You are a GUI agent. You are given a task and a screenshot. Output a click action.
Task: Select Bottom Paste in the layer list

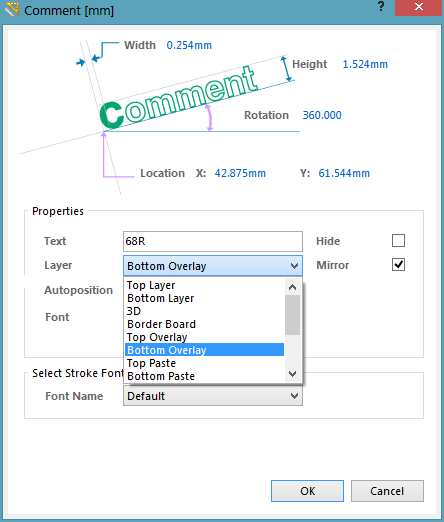(x=204, y=376)
